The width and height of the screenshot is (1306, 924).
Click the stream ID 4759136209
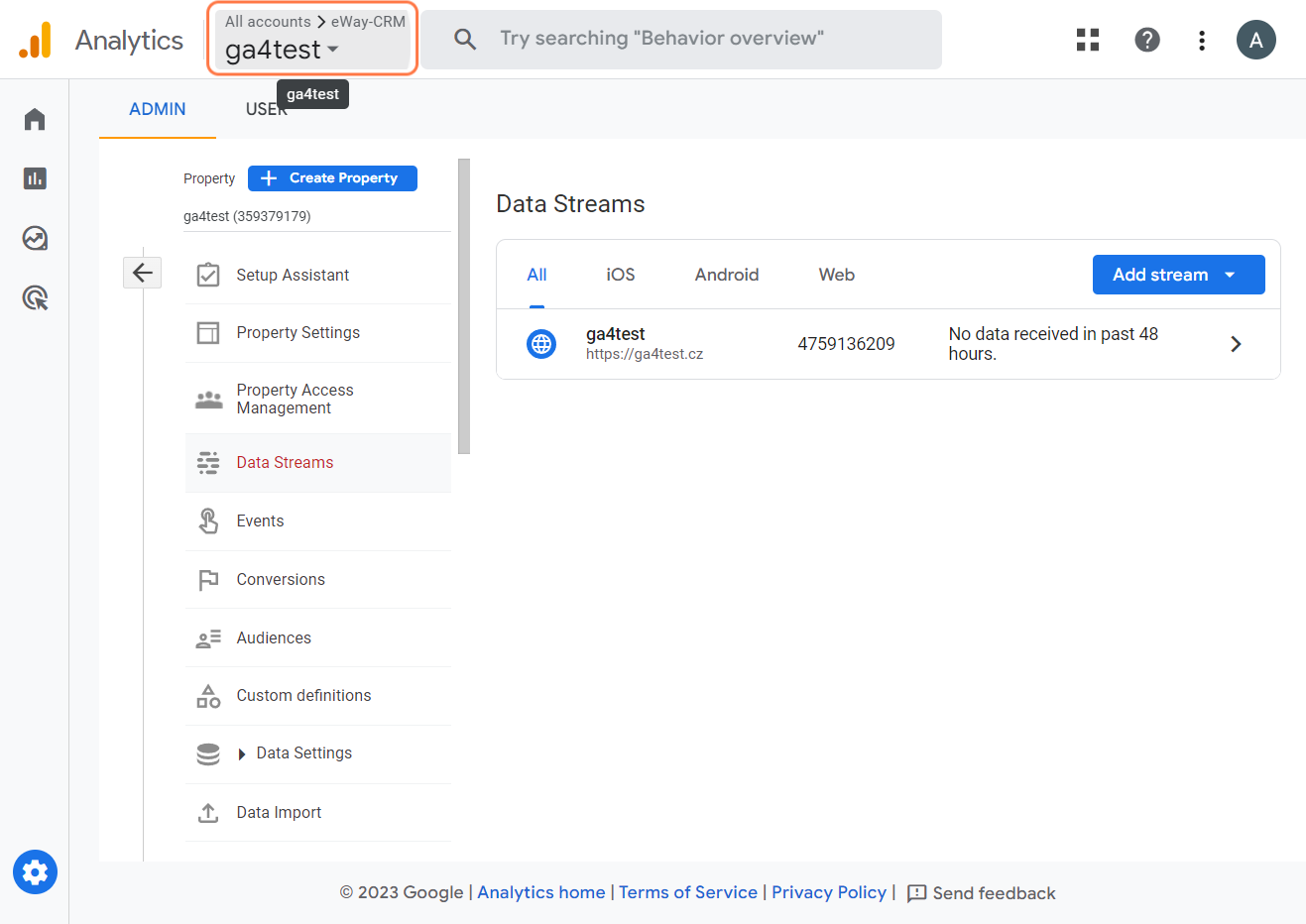(846, 344)
